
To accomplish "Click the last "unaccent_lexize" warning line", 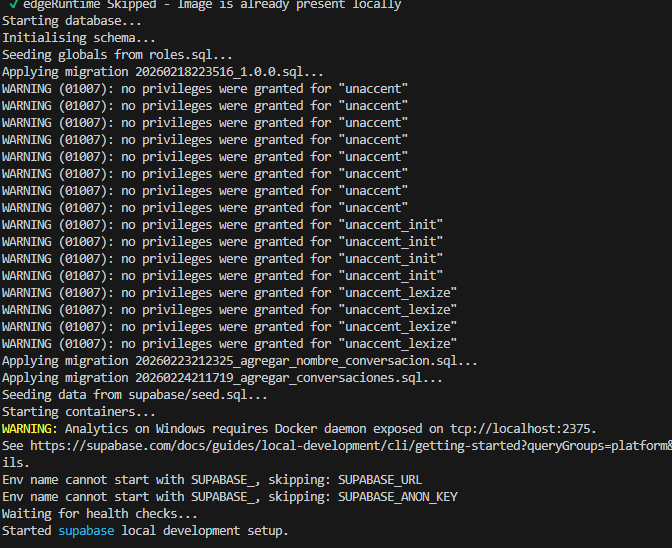I will pos(229,344).
